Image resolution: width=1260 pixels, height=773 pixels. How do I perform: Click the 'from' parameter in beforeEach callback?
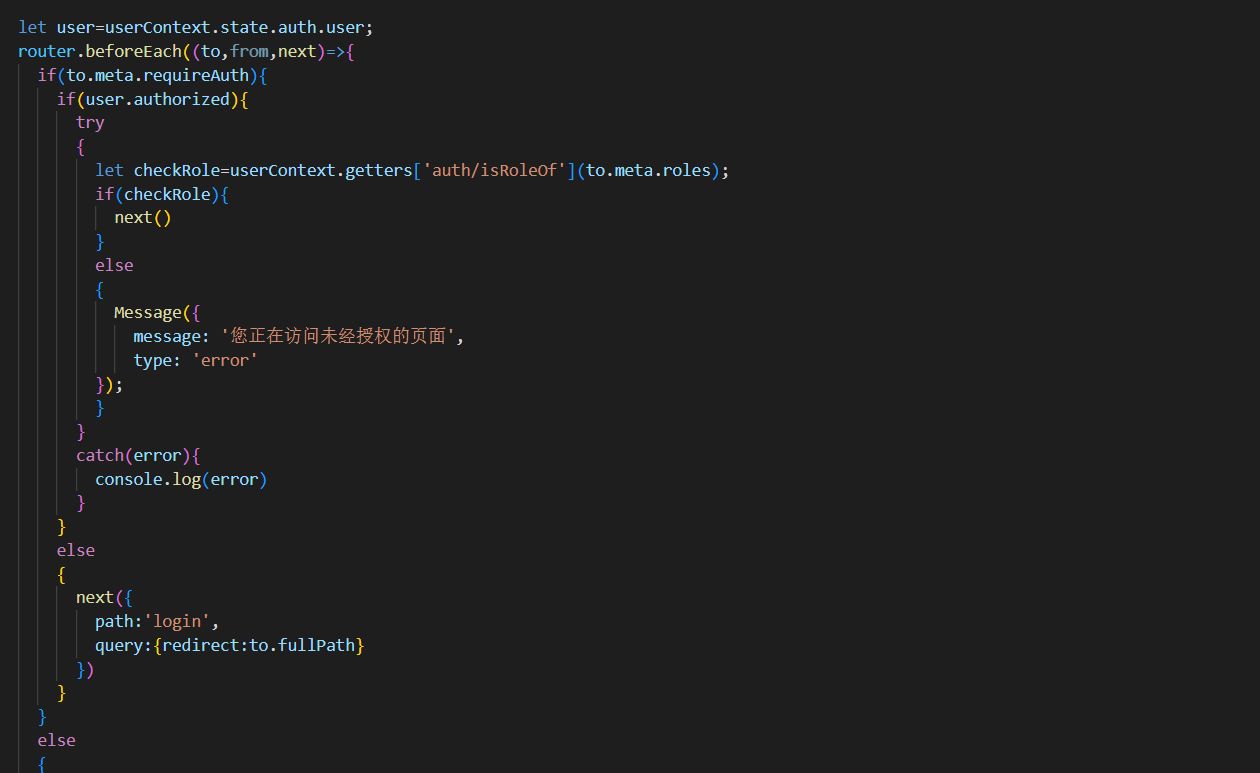pos(249,51)
